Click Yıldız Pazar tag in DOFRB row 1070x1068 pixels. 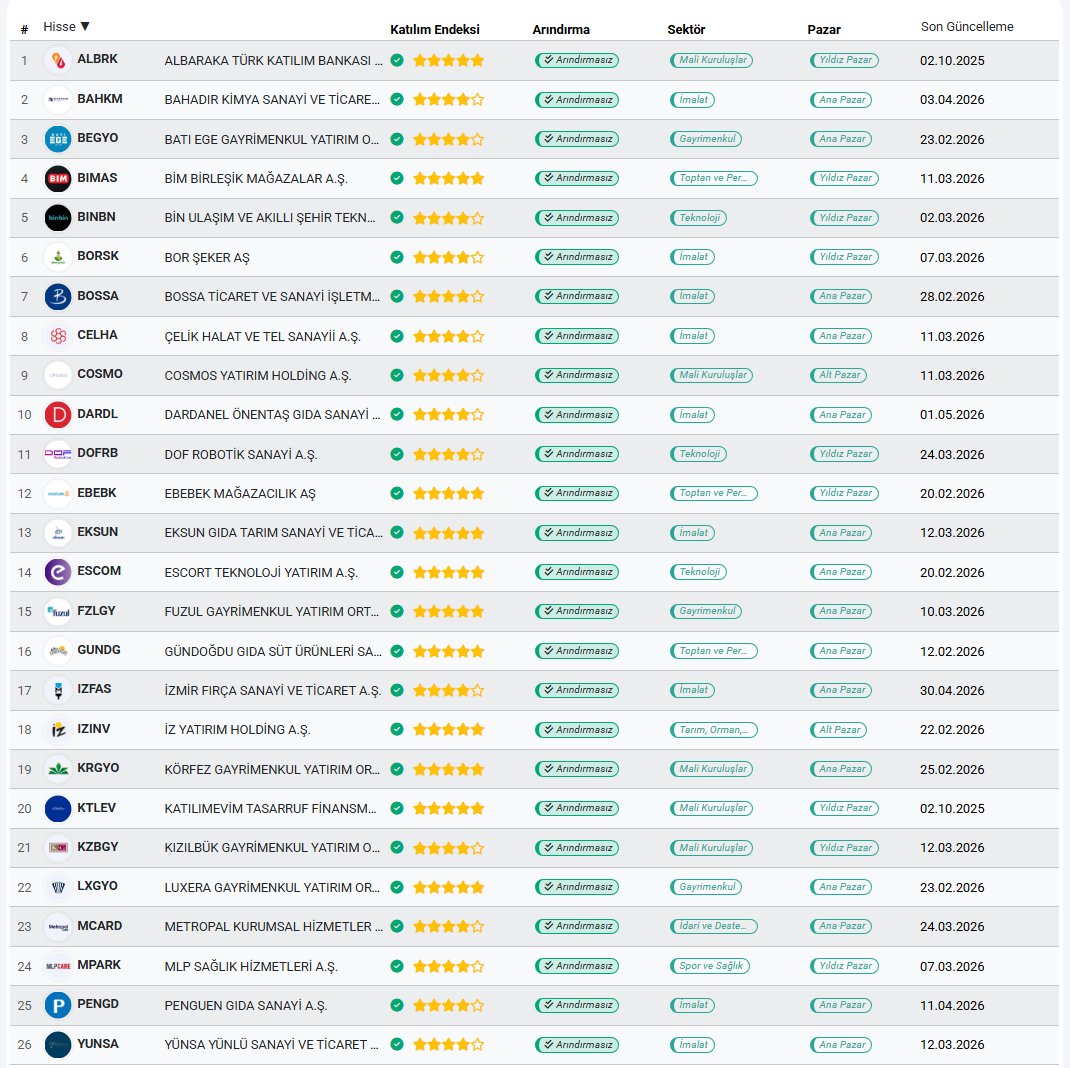click(x=845, y=454)
